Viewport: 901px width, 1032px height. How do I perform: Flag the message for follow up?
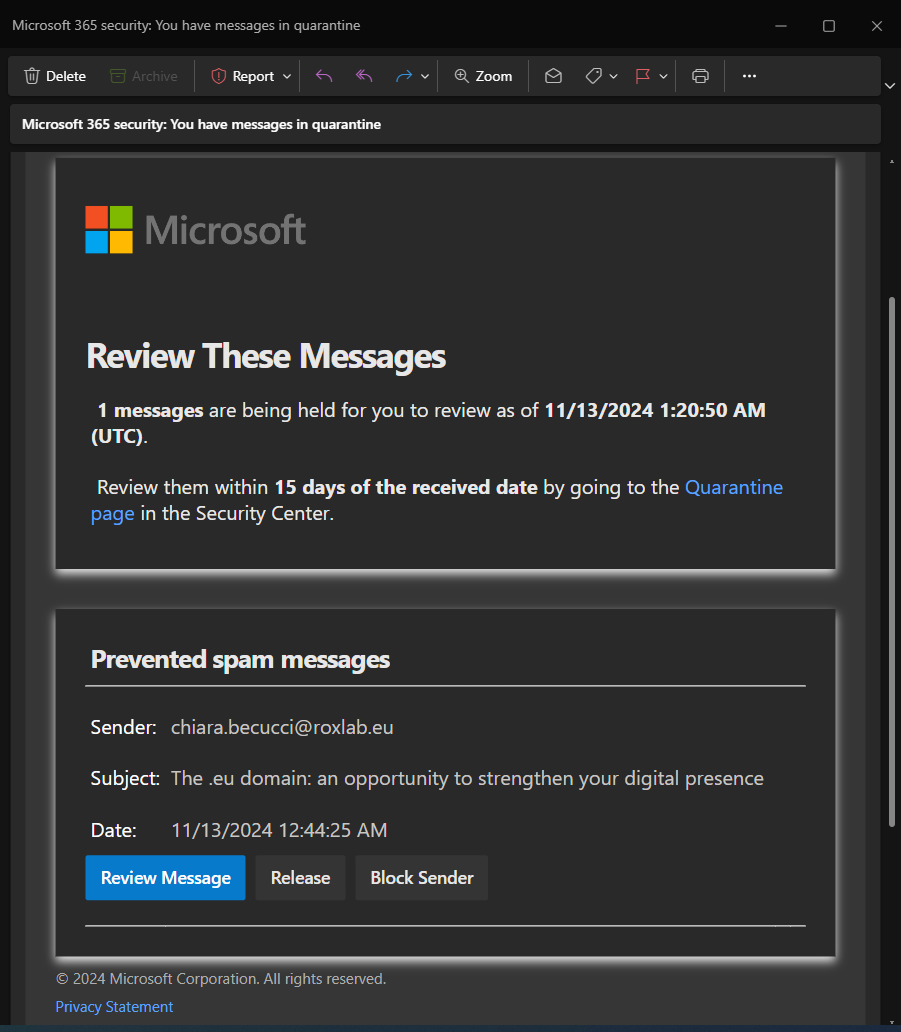(644, 75)
